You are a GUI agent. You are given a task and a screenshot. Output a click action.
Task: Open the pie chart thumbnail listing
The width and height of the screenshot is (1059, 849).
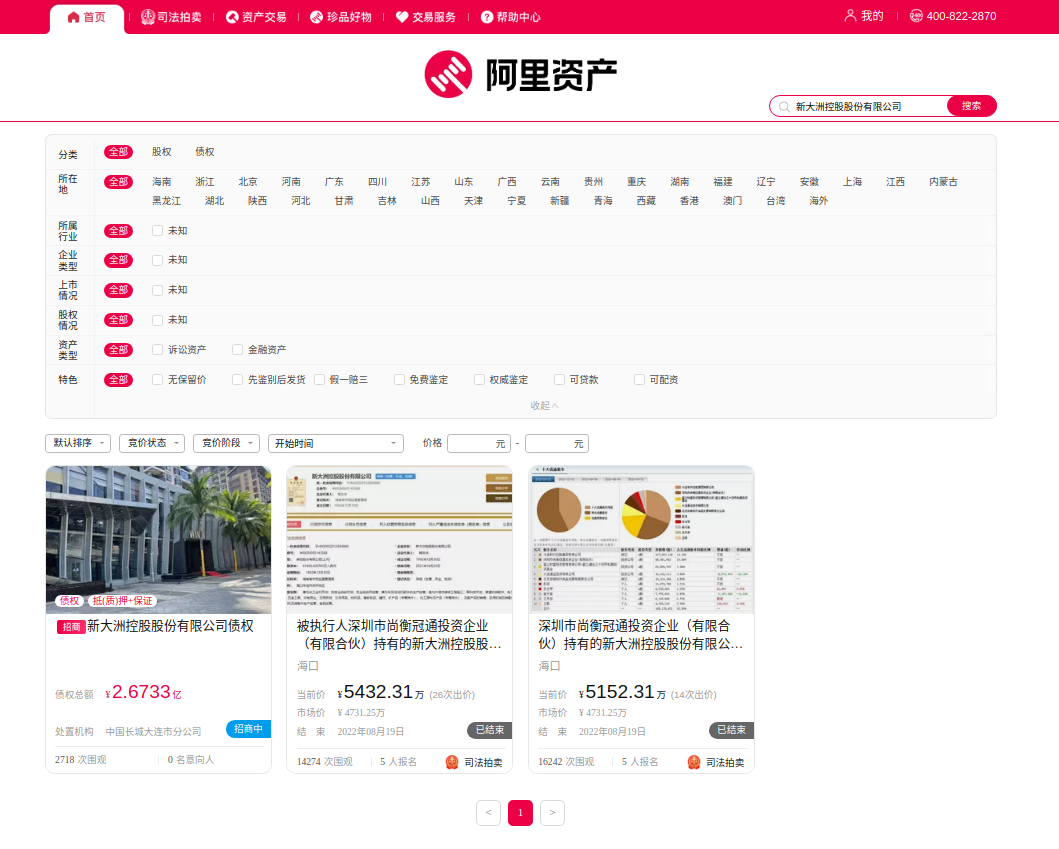coord(642,540)
